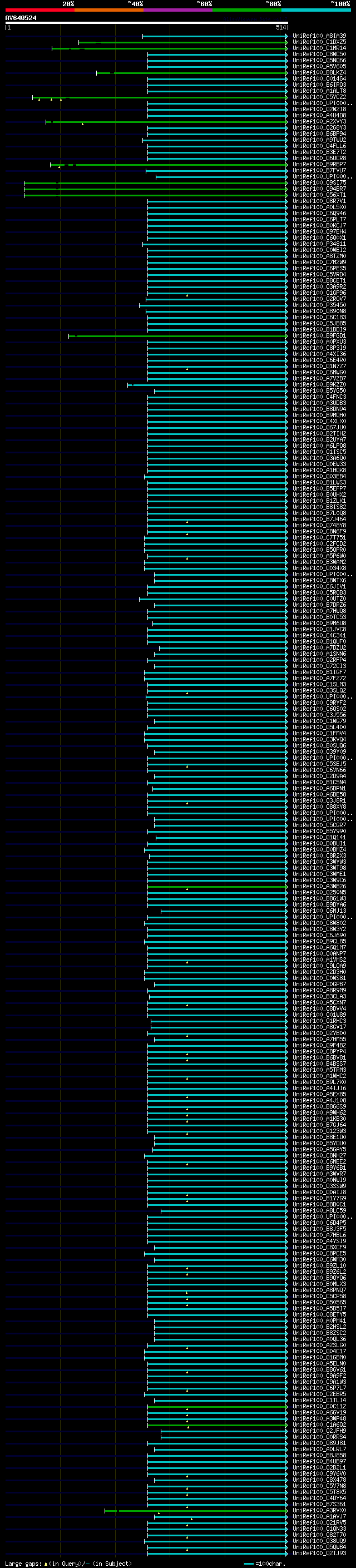Click label UniRef100_P35450
356x1568 pixels.
(319, 305)
